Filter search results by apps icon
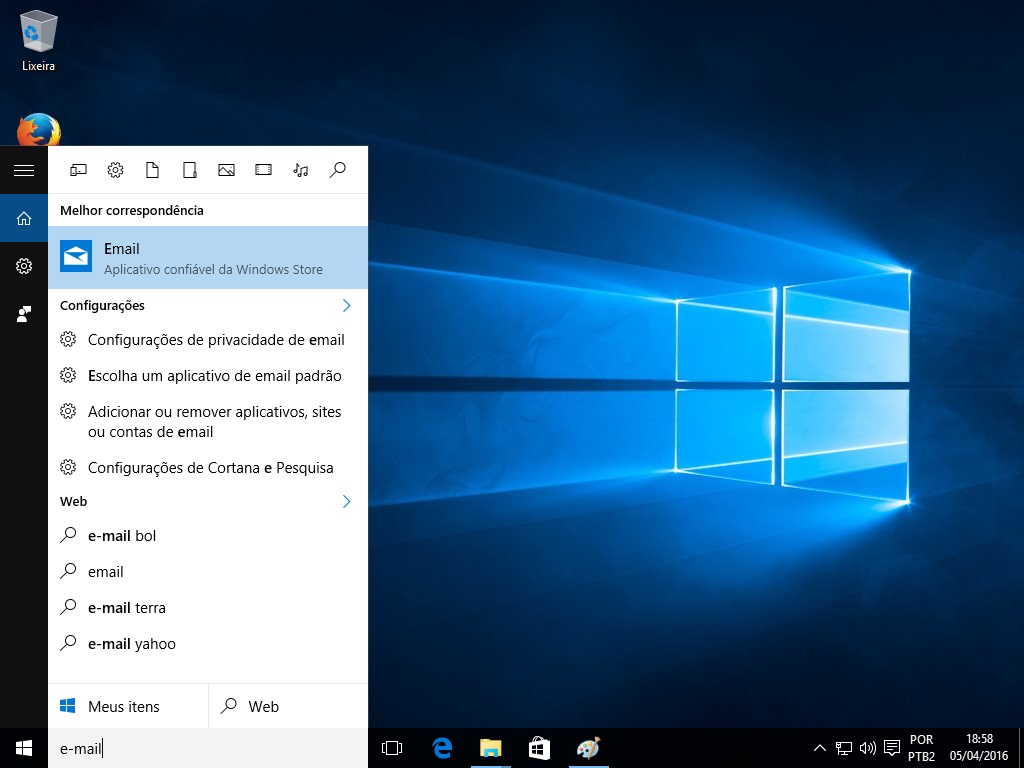 point(78,170)
